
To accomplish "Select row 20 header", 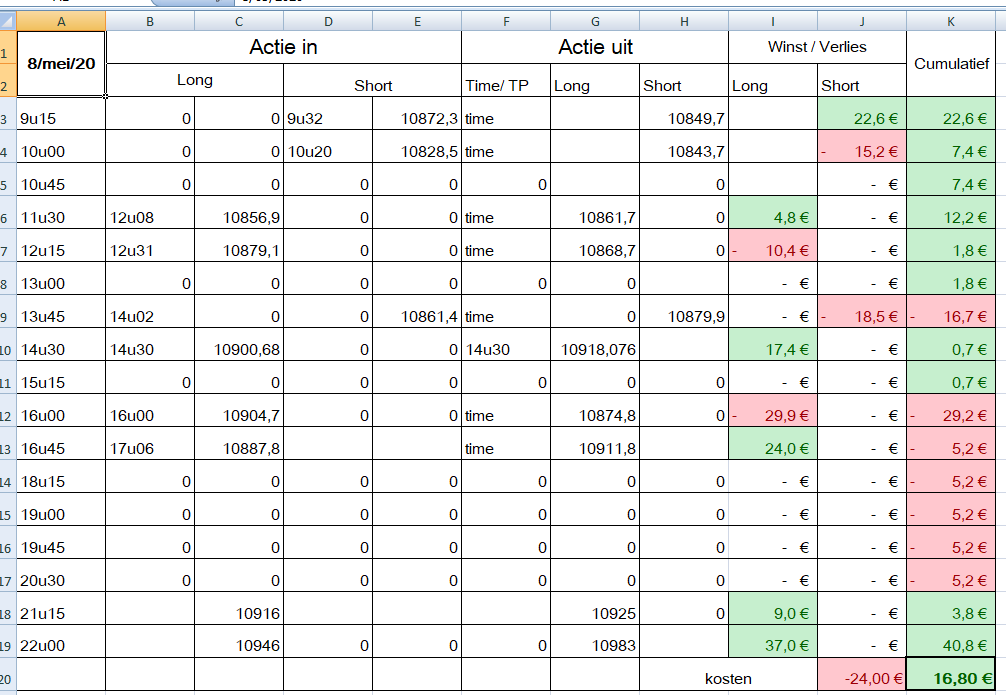I will pyautogui.click(x=8, y=677).
